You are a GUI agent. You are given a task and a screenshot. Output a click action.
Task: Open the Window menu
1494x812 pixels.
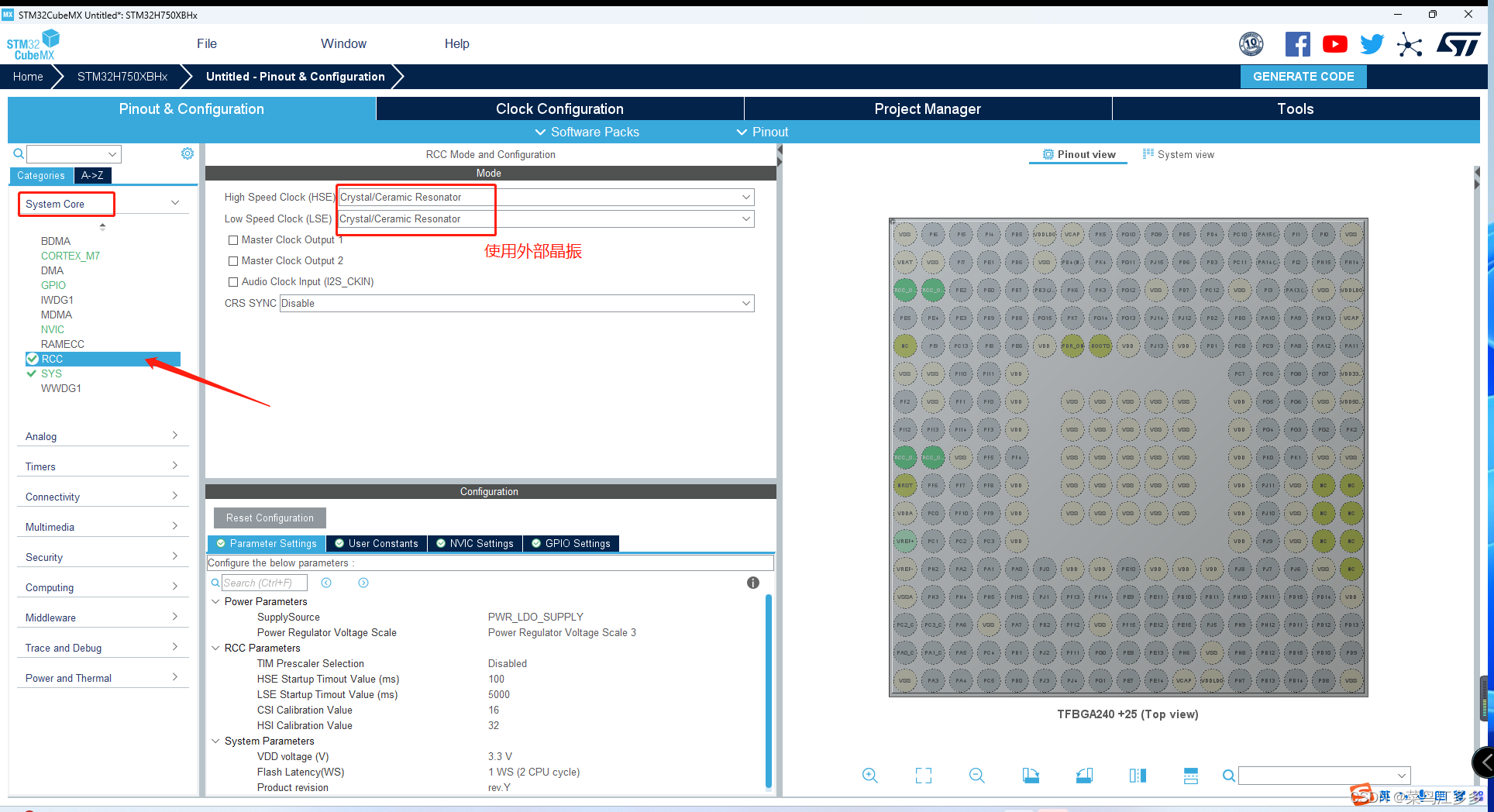coord(343,44)
